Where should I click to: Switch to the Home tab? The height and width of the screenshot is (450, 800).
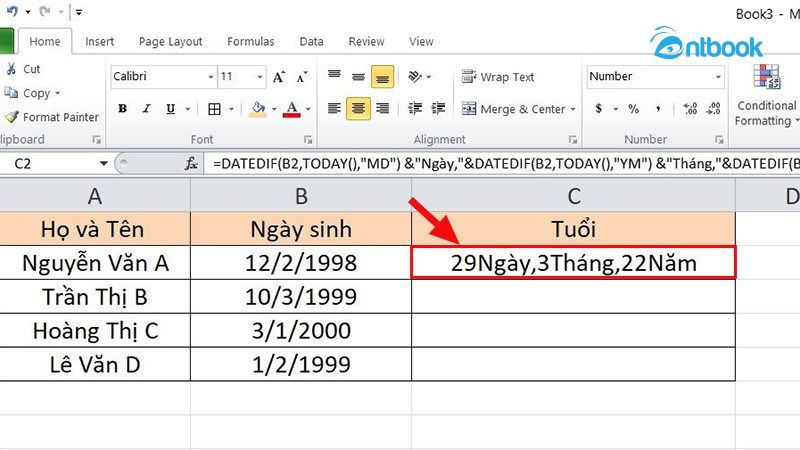44,41
